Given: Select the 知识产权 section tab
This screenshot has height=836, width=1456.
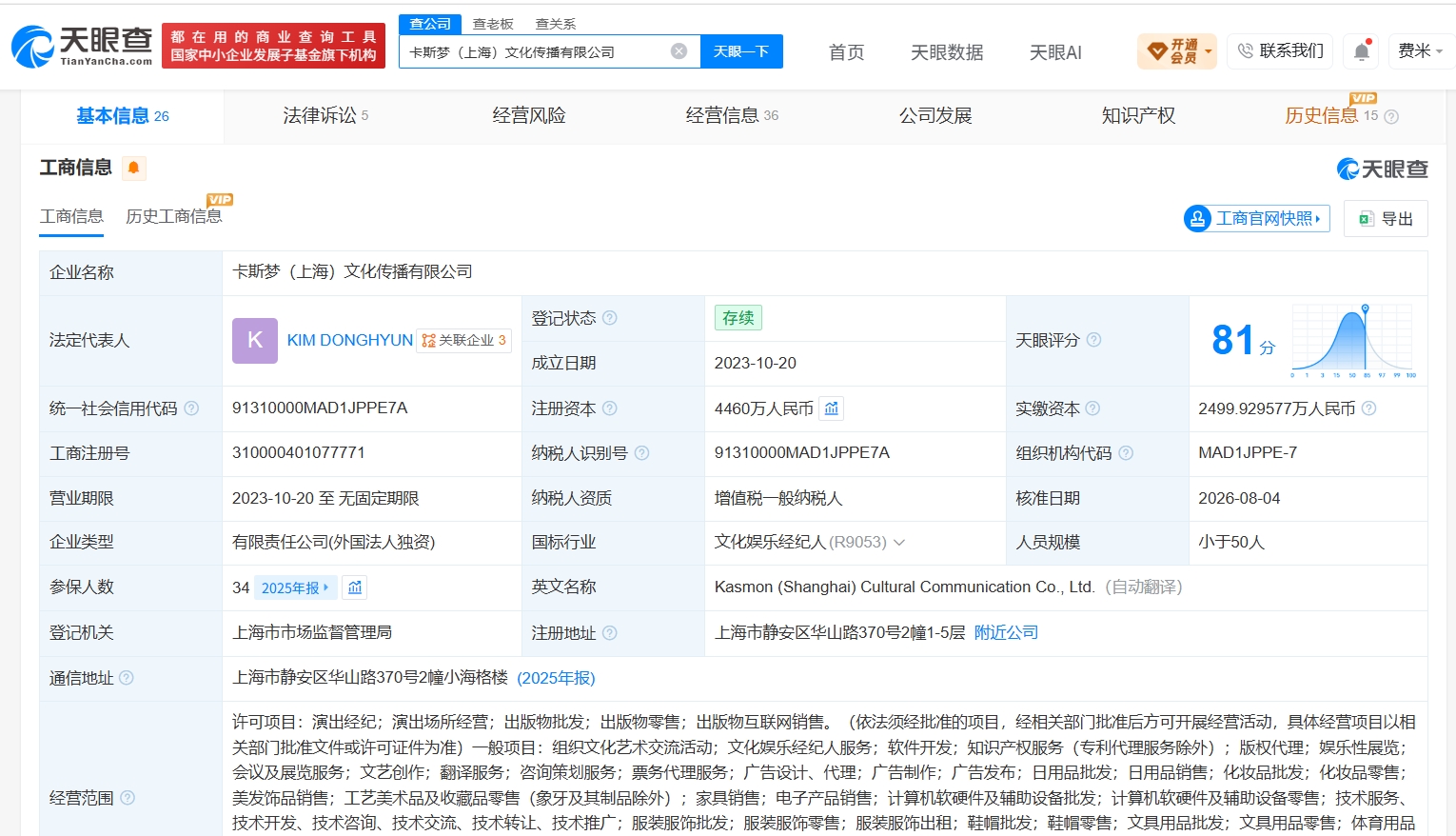Looking at the screenshot, I should point(1138,116).
